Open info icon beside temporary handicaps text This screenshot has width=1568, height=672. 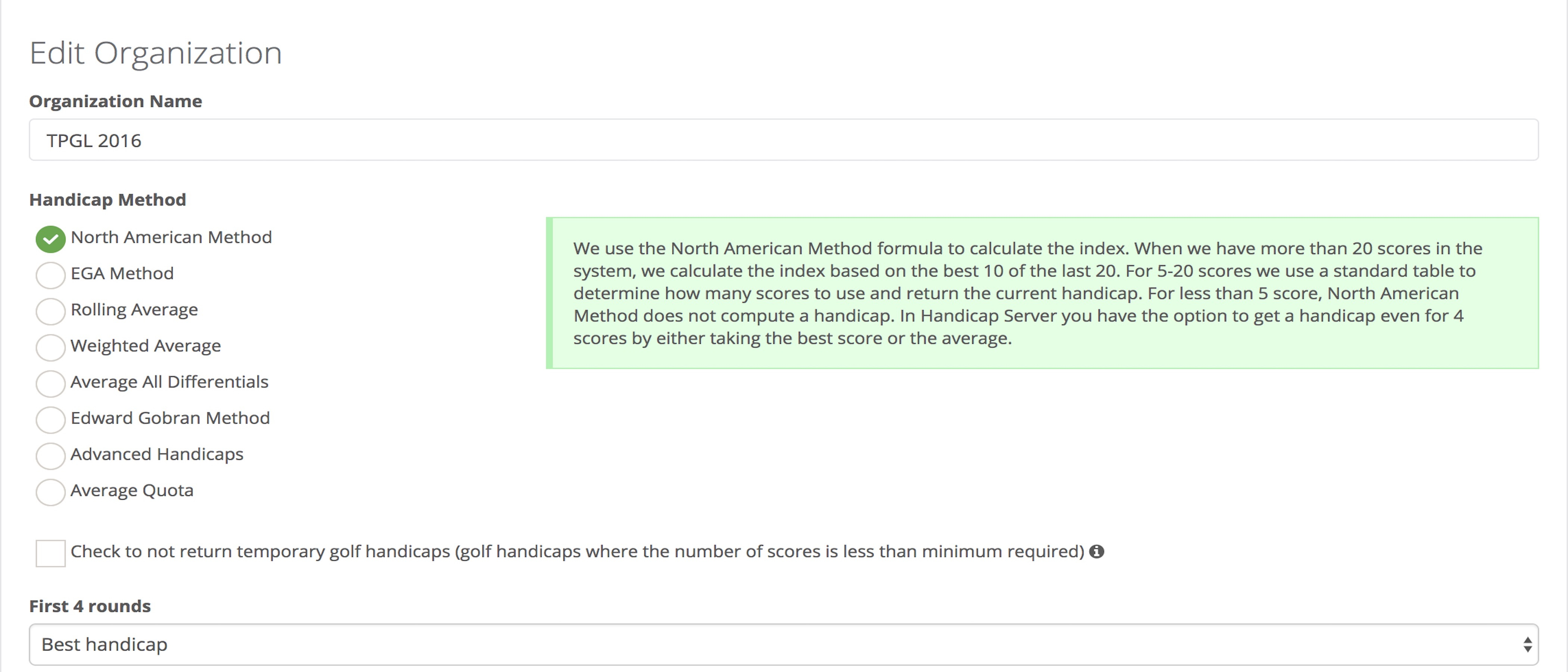pos(1096,551)
